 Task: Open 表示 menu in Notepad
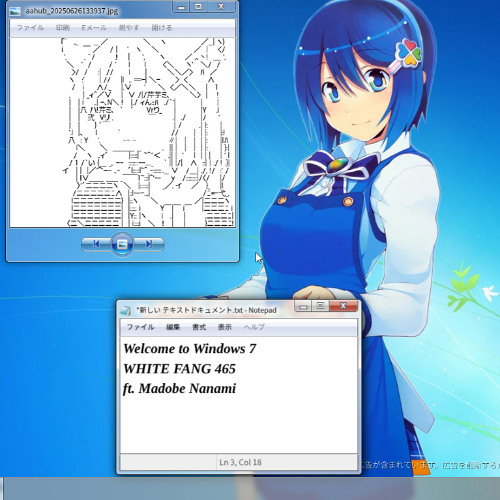coord(225,327)
